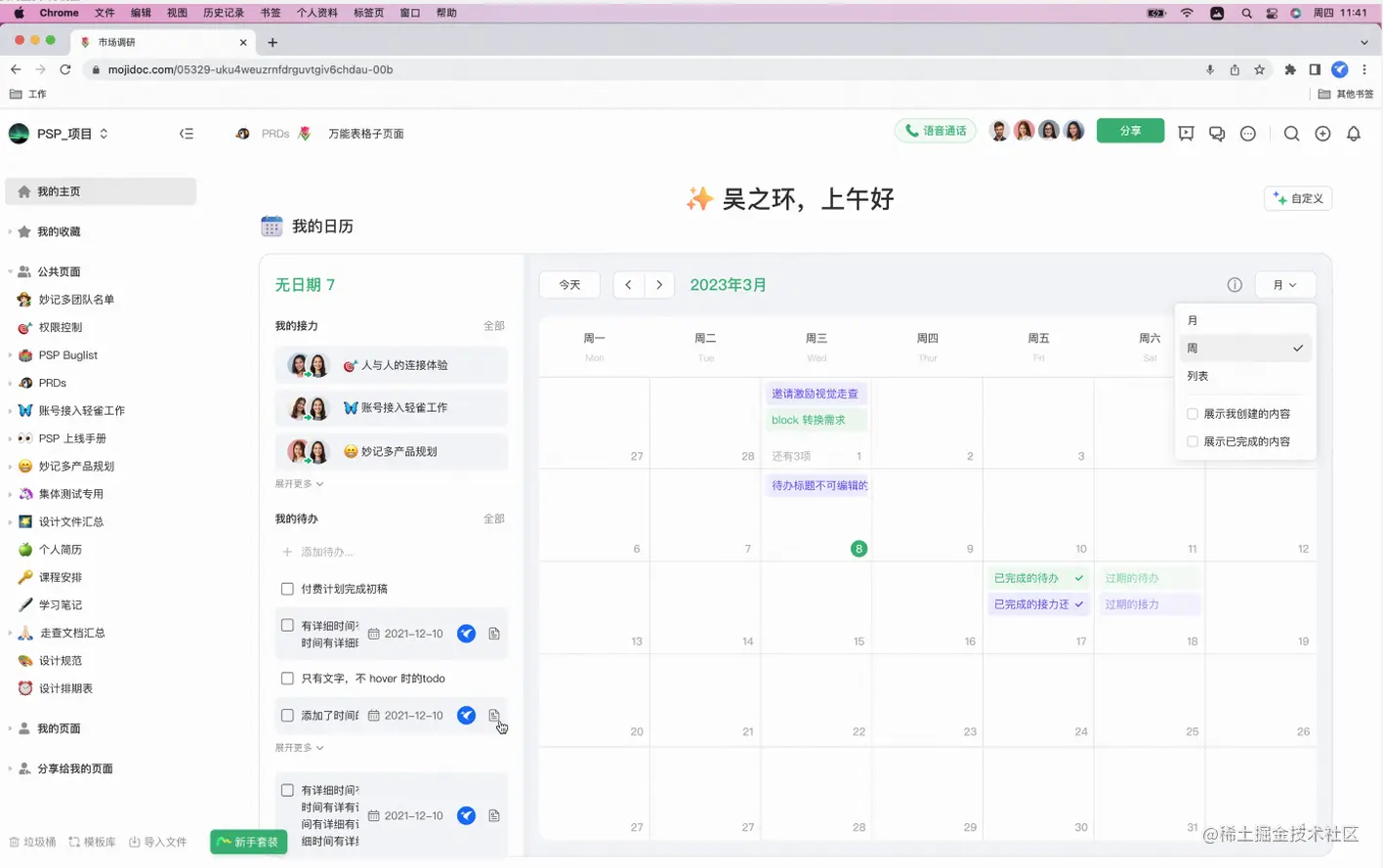
Task: Open macOS Spotlight search in menu bar
Action: pyautogui.click(x=1246, y=13)
